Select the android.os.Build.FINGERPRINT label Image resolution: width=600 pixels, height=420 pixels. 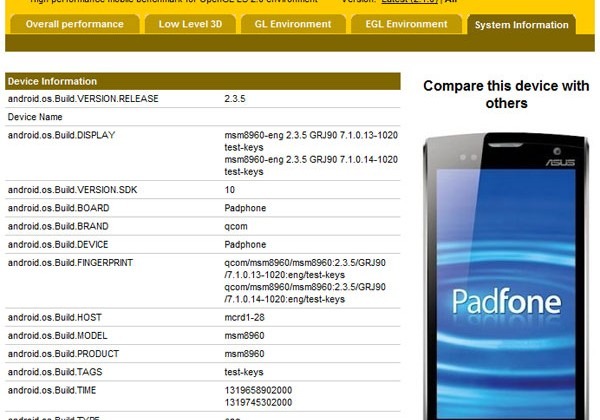coord(70,263)
